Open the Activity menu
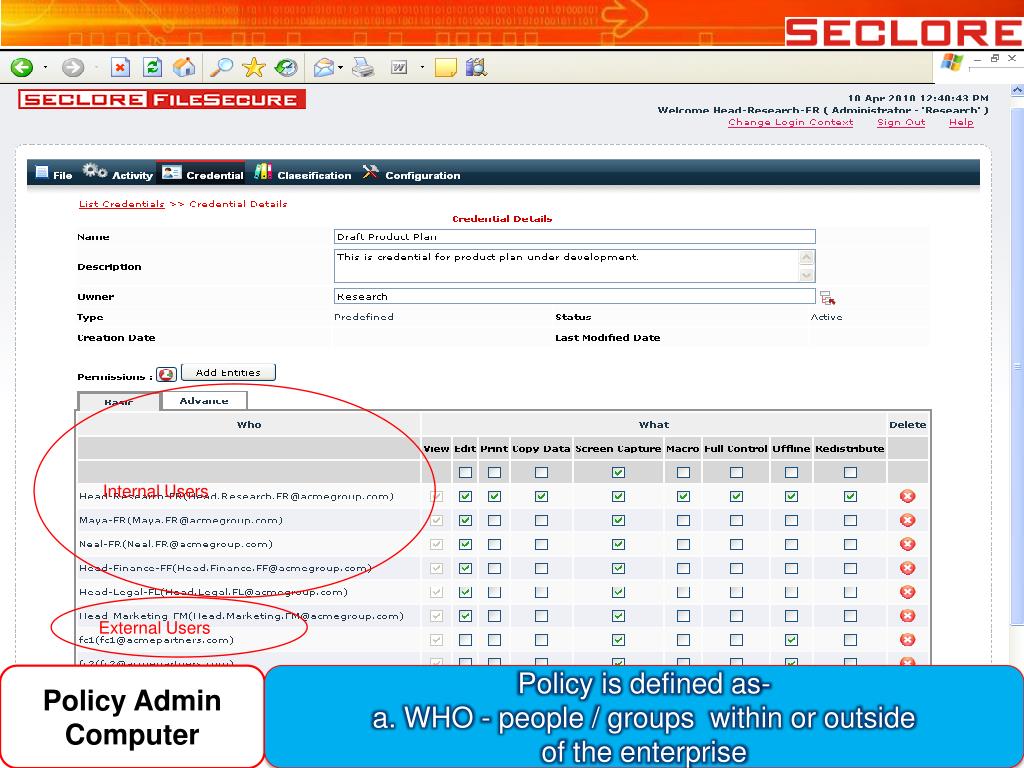The width and height of the screenshot is (1024, 768). (x=118, y=174)
